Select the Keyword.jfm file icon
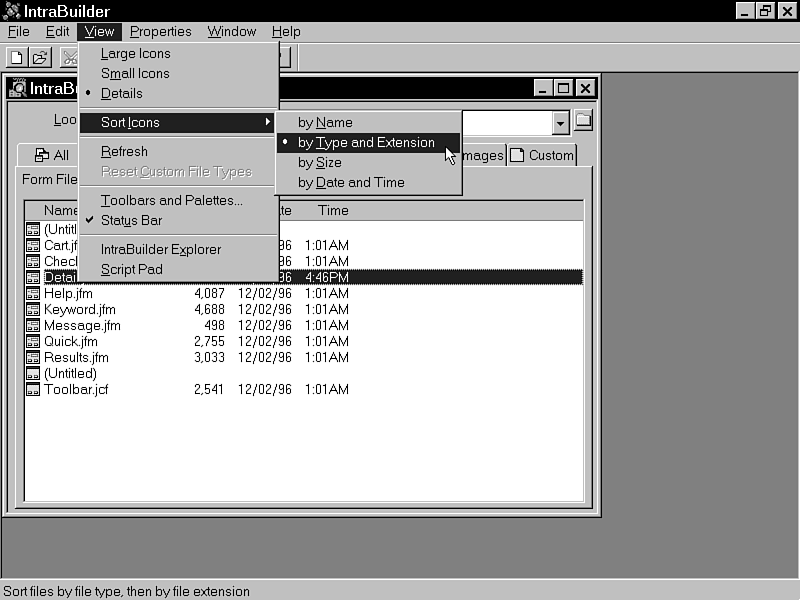The image size is (800, 600). 33,310
